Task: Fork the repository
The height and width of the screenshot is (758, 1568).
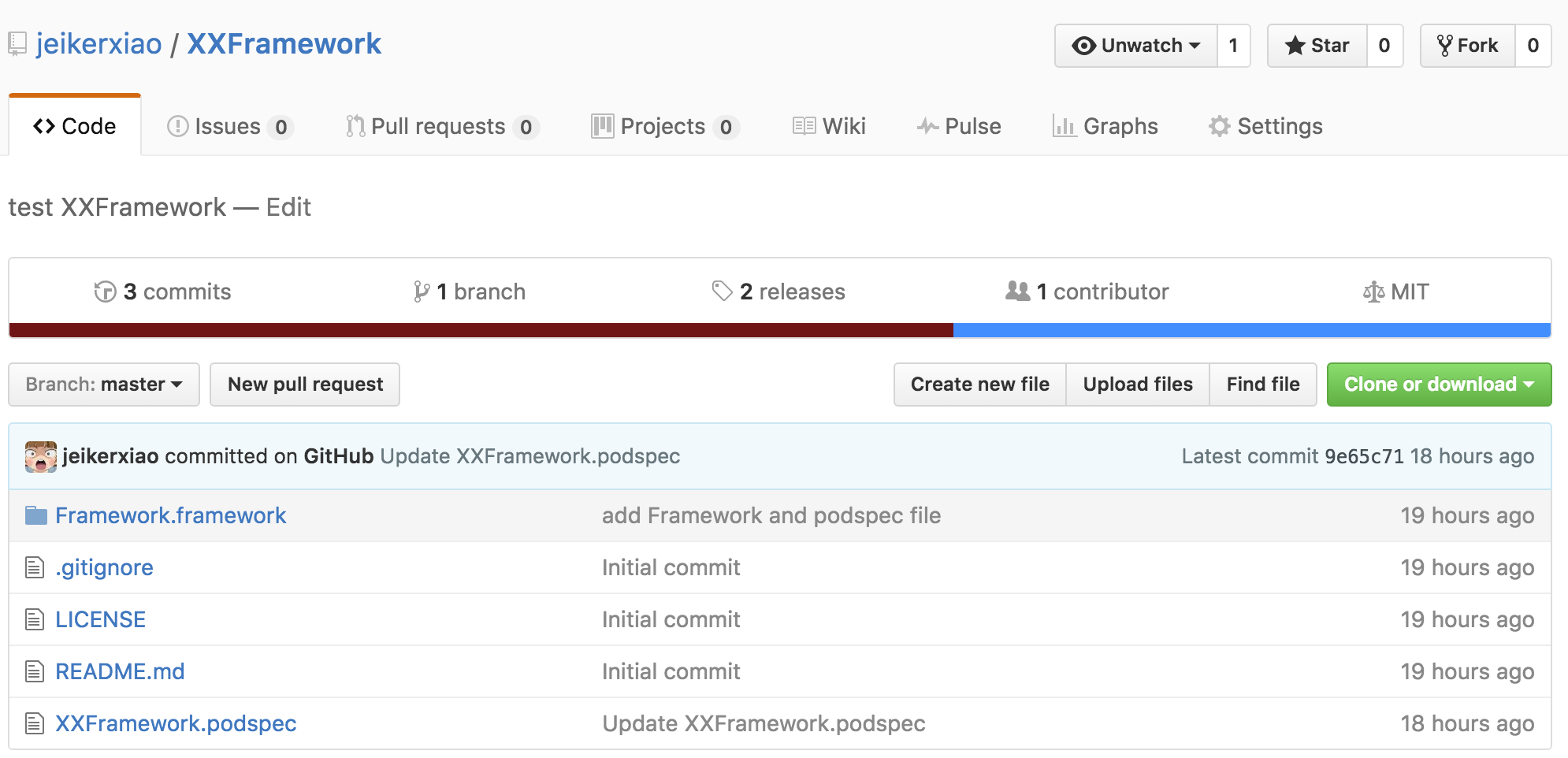Action: point(1468,46)
